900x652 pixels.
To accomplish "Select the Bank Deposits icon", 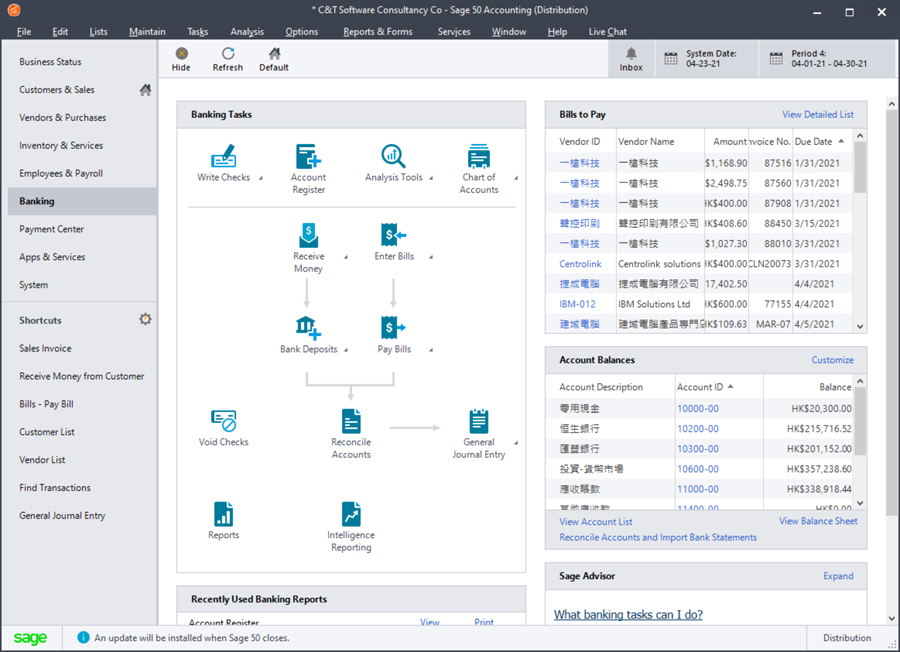I will [307, 327].
